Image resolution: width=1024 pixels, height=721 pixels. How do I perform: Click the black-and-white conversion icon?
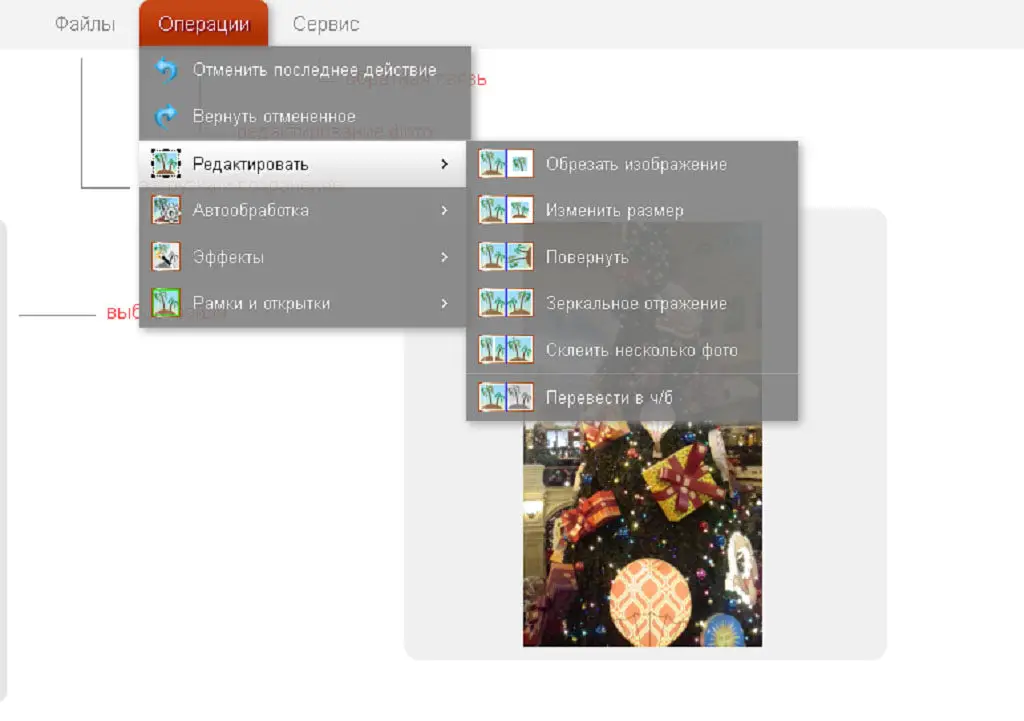(506, 397)
